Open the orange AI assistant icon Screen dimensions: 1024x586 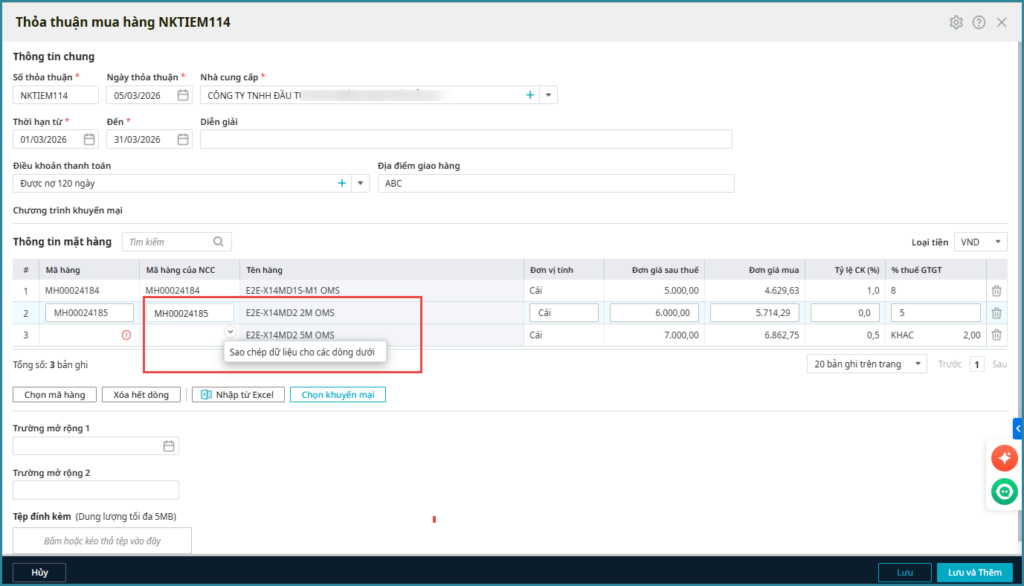[1004, 458]
